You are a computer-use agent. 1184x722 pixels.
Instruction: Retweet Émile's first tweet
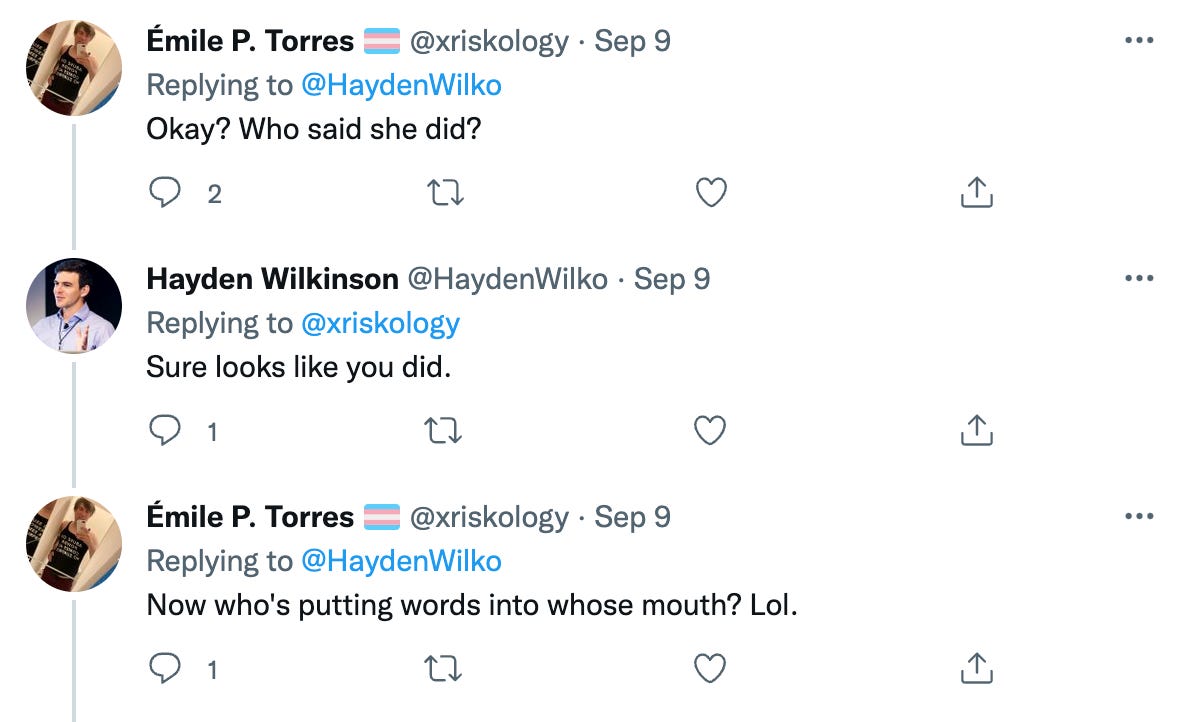coord(443,192)
